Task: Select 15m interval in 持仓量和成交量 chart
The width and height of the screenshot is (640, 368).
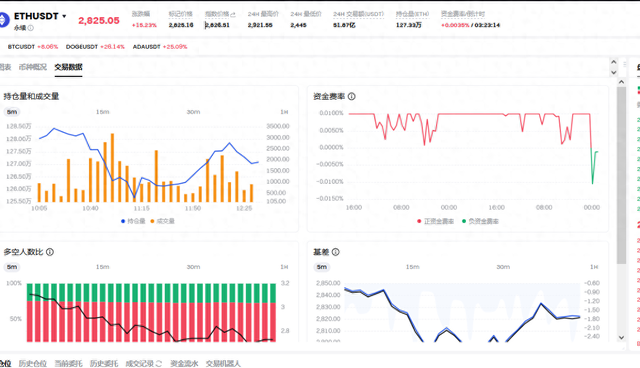Action: pos(102,112)
